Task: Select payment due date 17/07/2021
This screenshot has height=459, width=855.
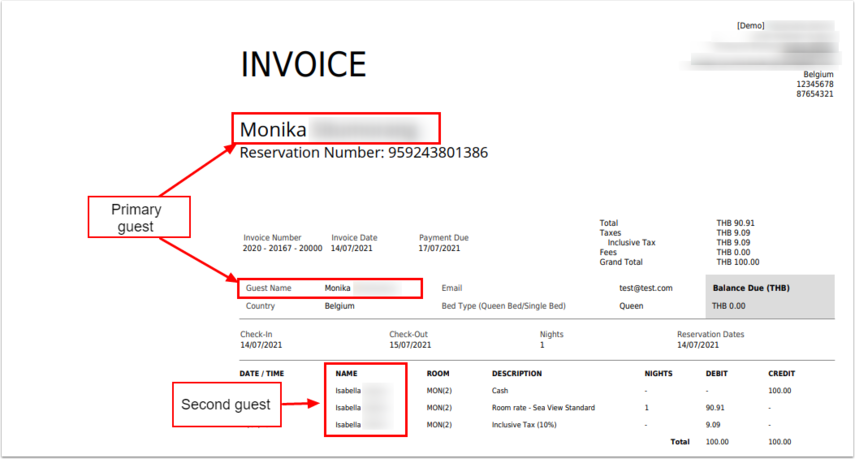Action: (x=439, y=248)
